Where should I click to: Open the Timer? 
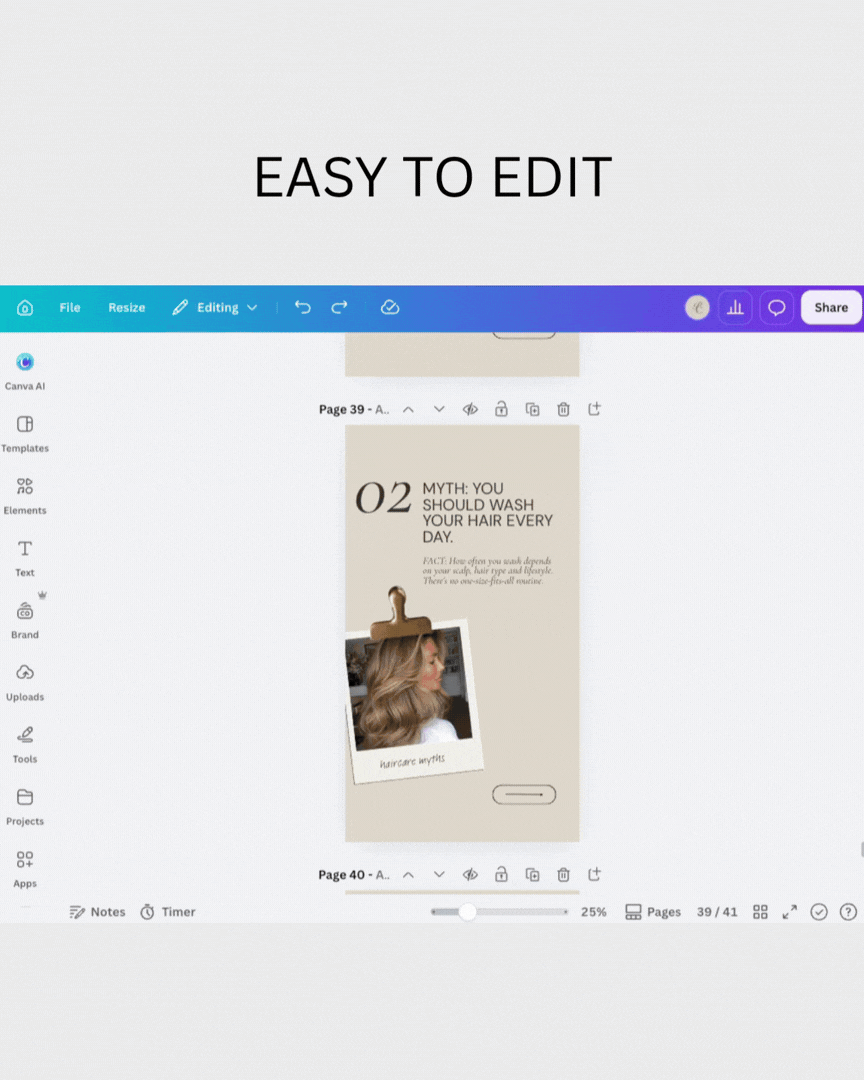[168, 912]
